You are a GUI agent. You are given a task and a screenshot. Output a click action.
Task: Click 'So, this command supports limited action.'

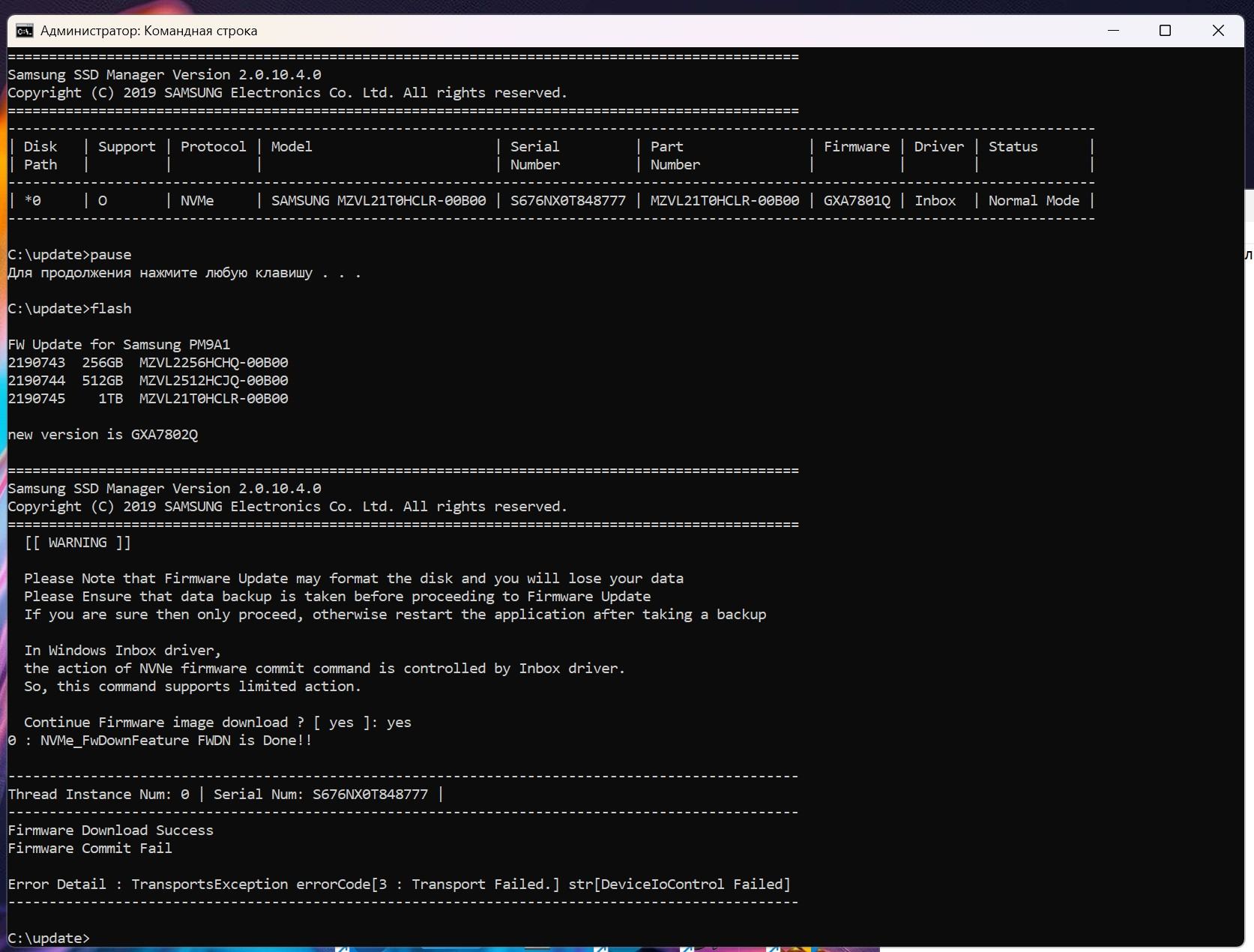pyautogui.click(x=193, y=687)
